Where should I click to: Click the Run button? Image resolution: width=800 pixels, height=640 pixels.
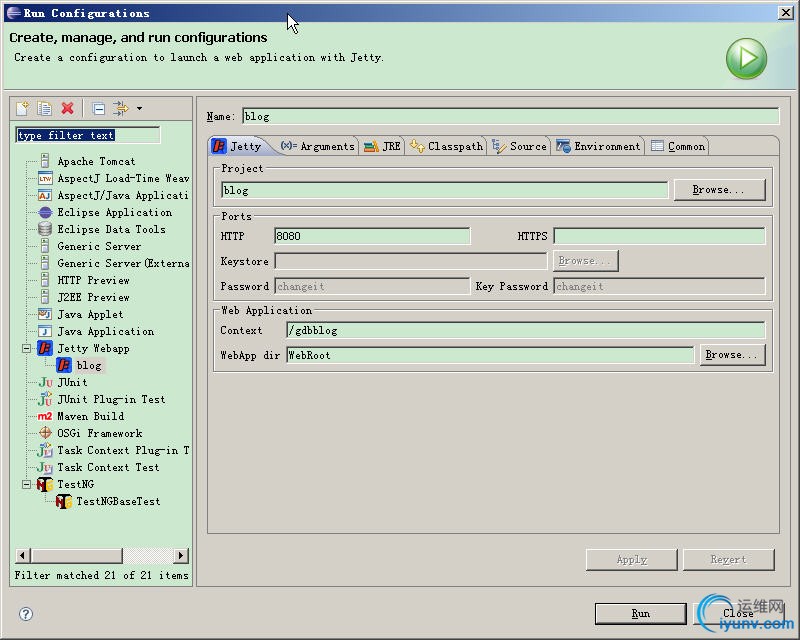point(641,613)
